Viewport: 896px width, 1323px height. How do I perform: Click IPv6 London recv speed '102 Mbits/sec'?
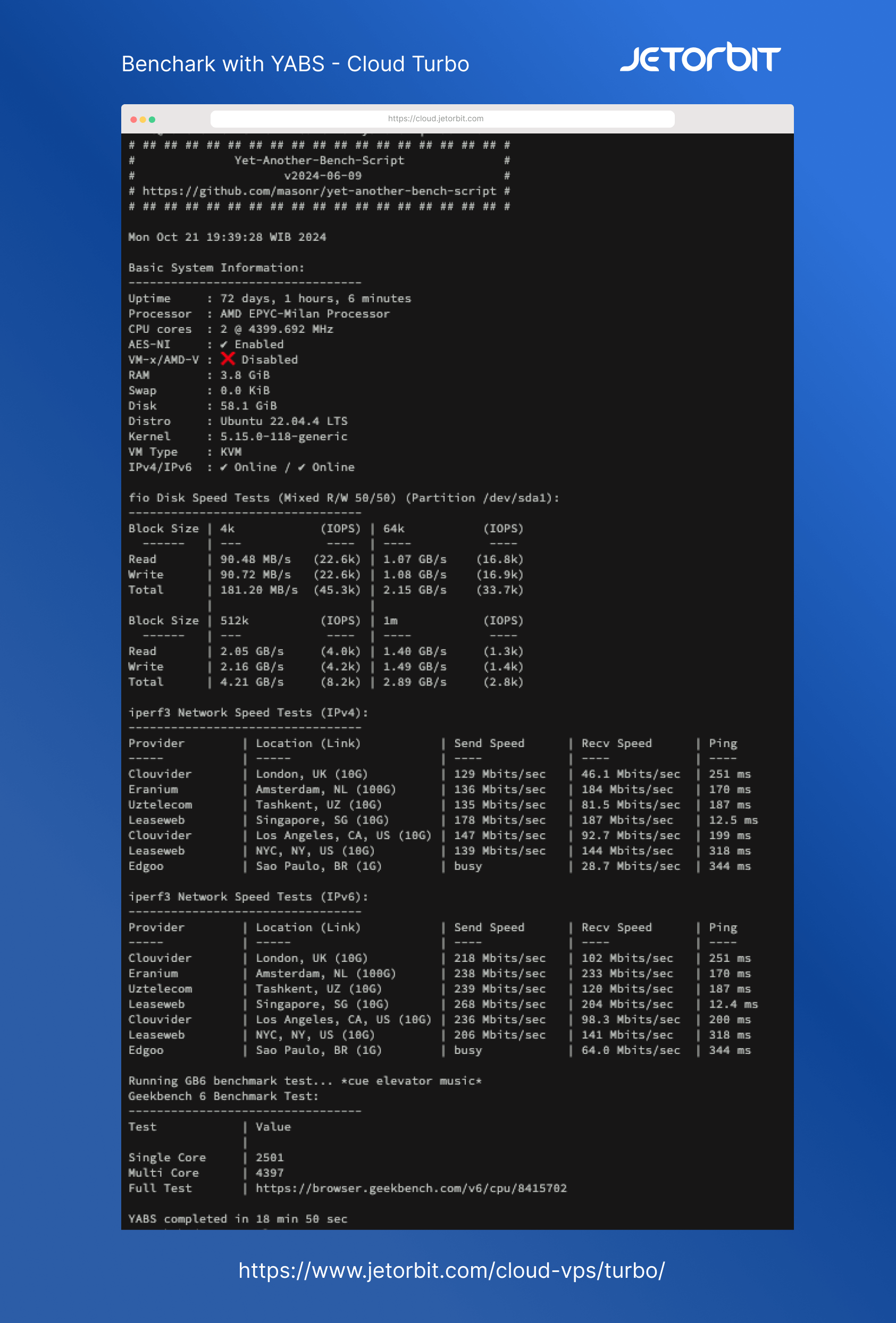click(627, 958)
